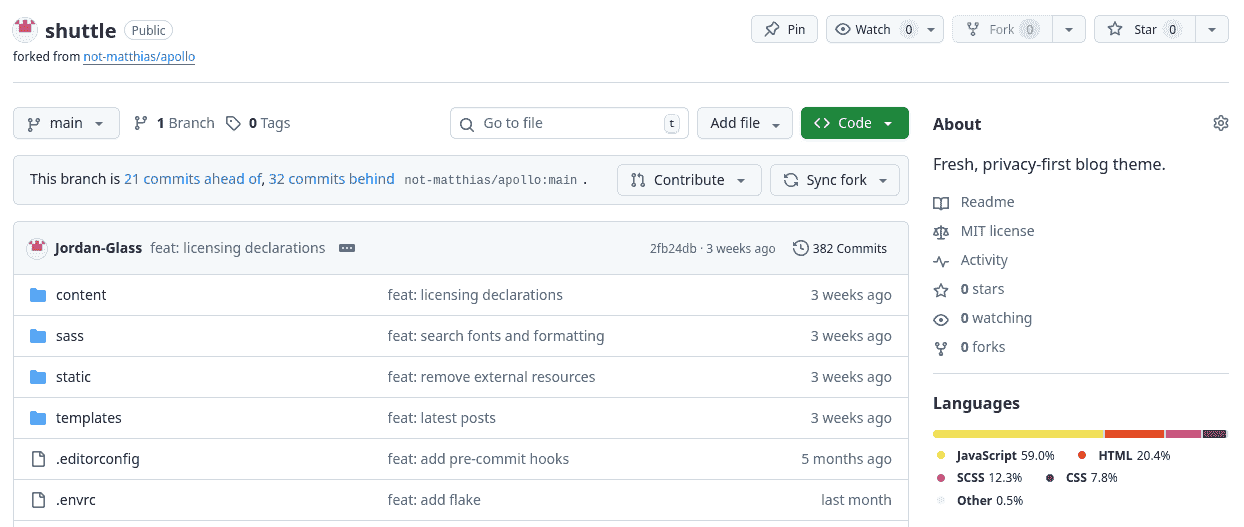Open the sass folder
This screenshot has width=1244, height=527.
click(x=70, y=336)
